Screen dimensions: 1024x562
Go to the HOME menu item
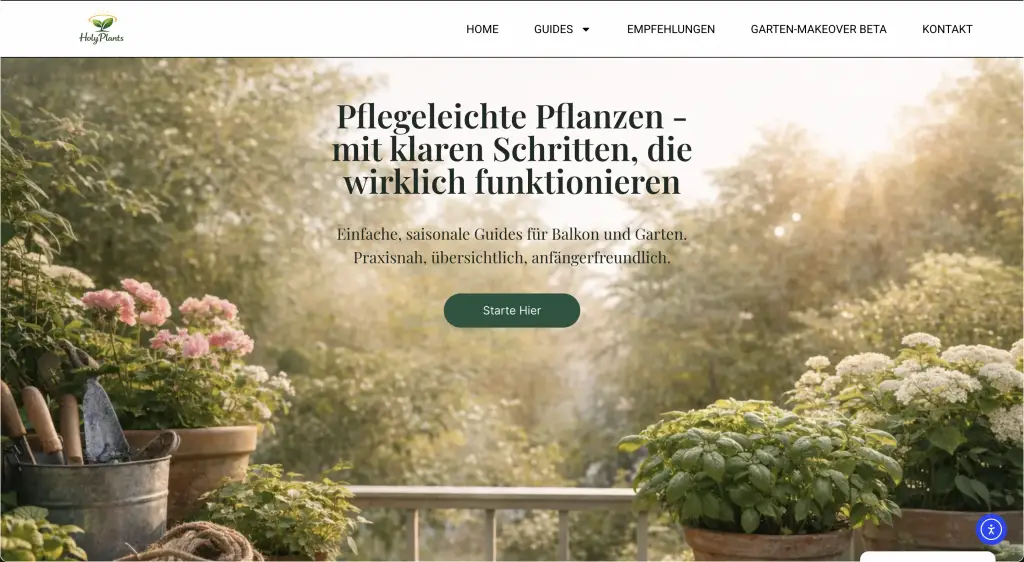[x=482, y=29]
